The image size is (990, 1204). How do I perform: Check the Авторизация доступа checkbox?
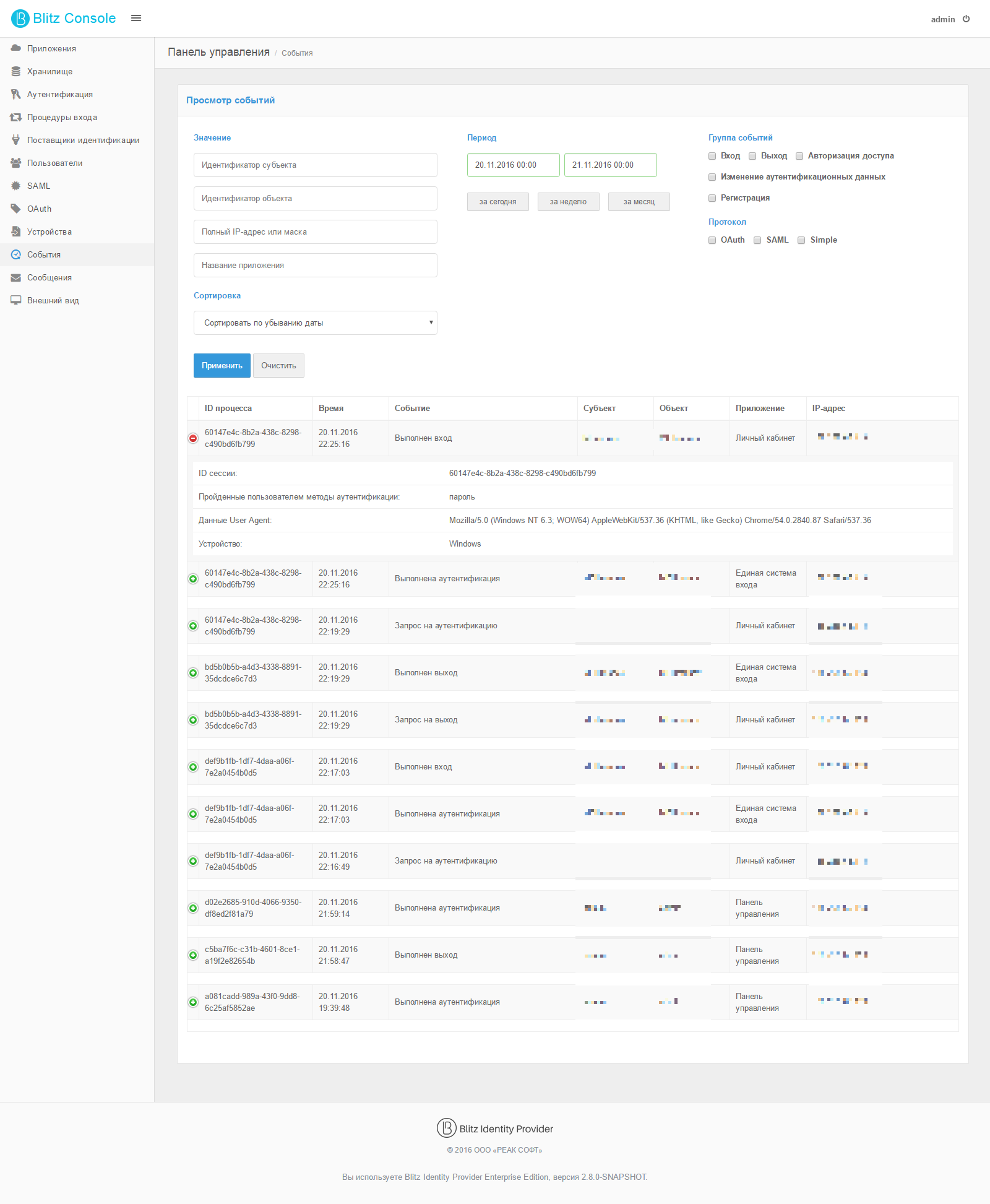[x=799, y=156]
